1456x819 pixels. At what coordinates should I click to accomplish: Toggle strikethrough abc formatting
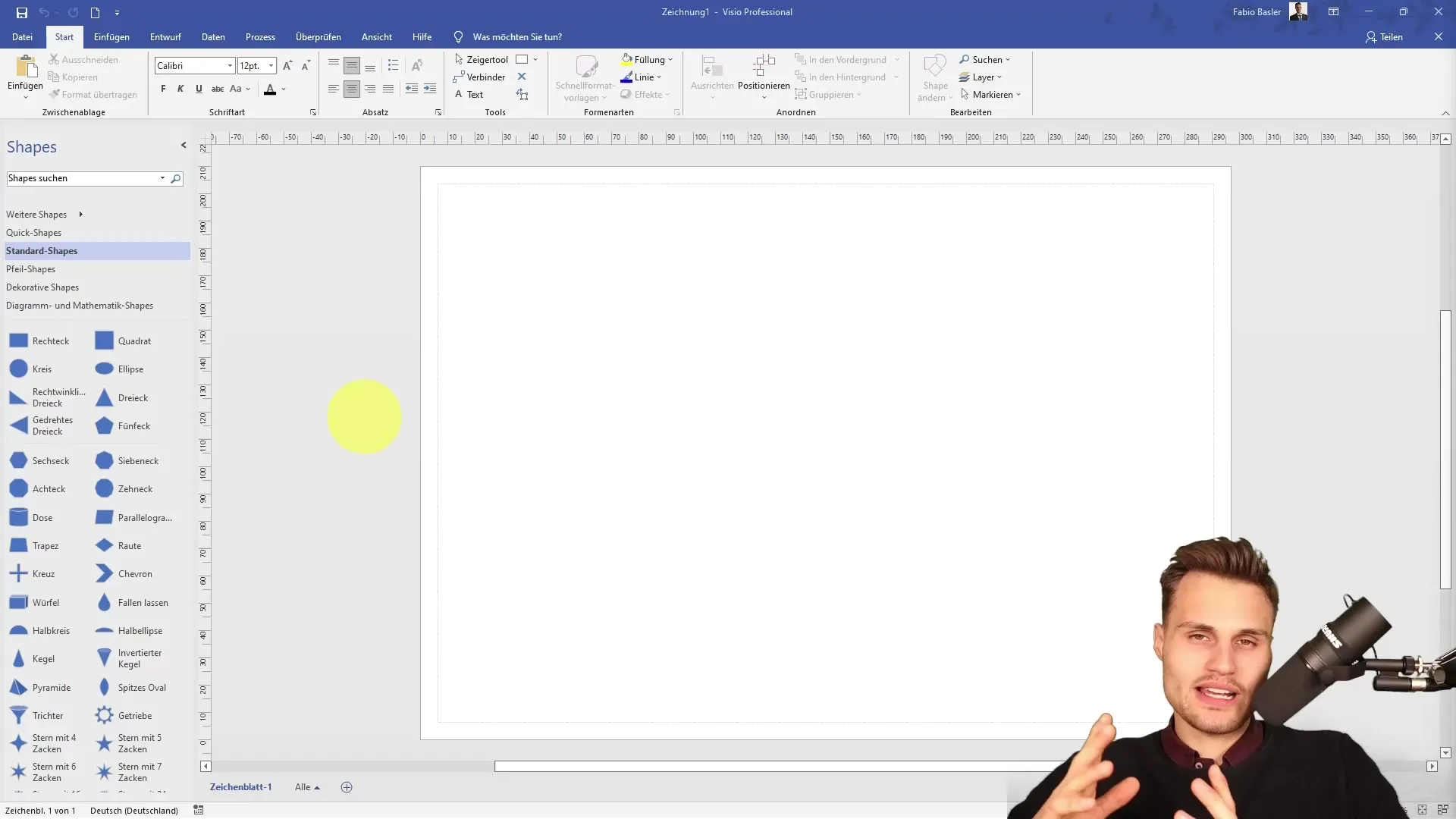tap(218, 89)
